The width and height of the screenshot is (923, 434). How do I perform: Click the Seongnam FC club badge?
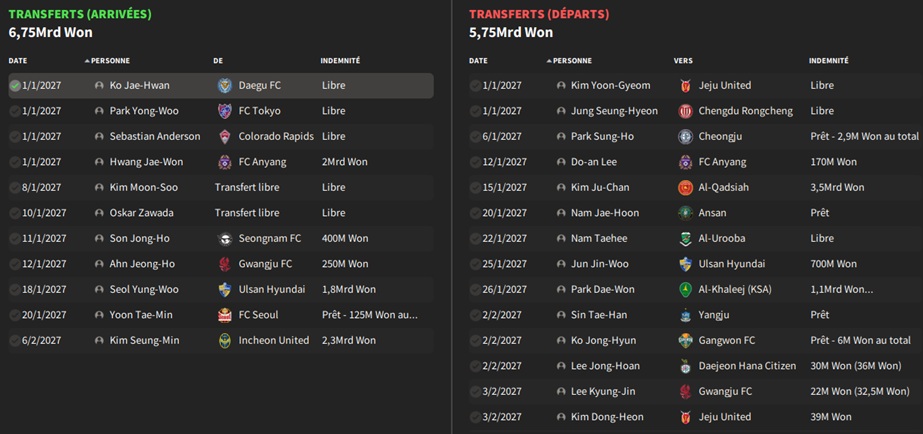pyautogui.click(x=224, y=239)
